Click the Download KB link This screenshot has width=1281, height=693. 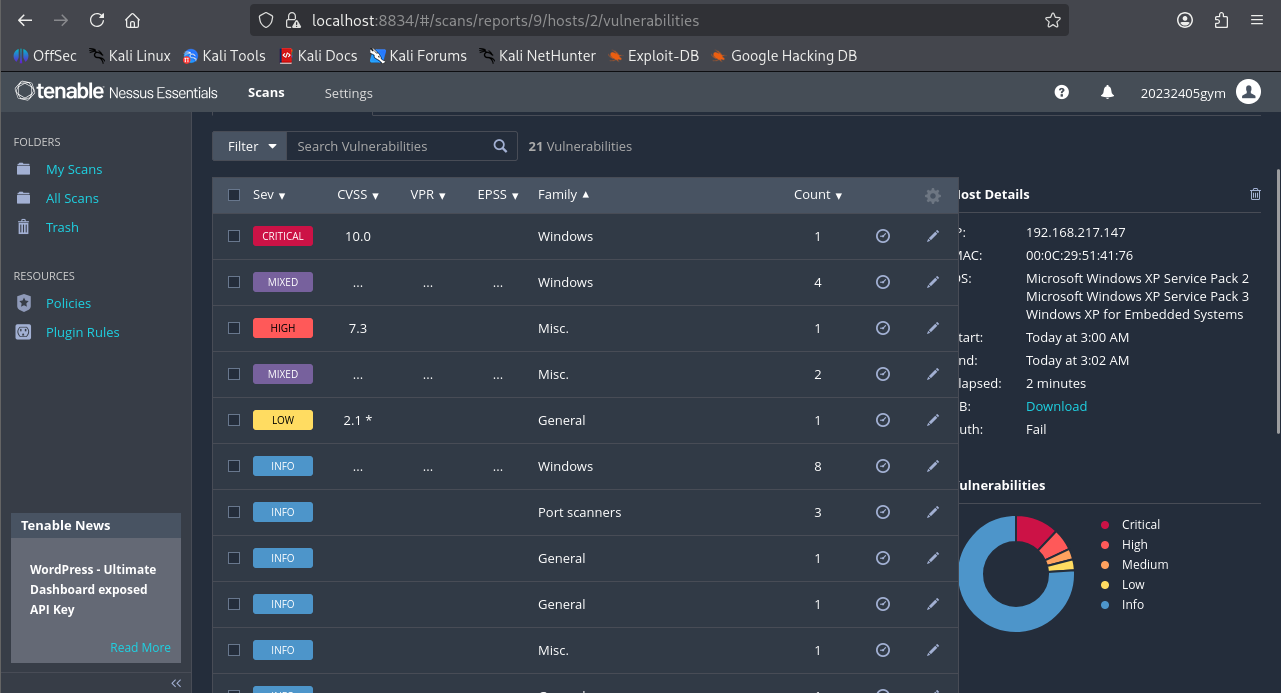tap(1056, 406)
